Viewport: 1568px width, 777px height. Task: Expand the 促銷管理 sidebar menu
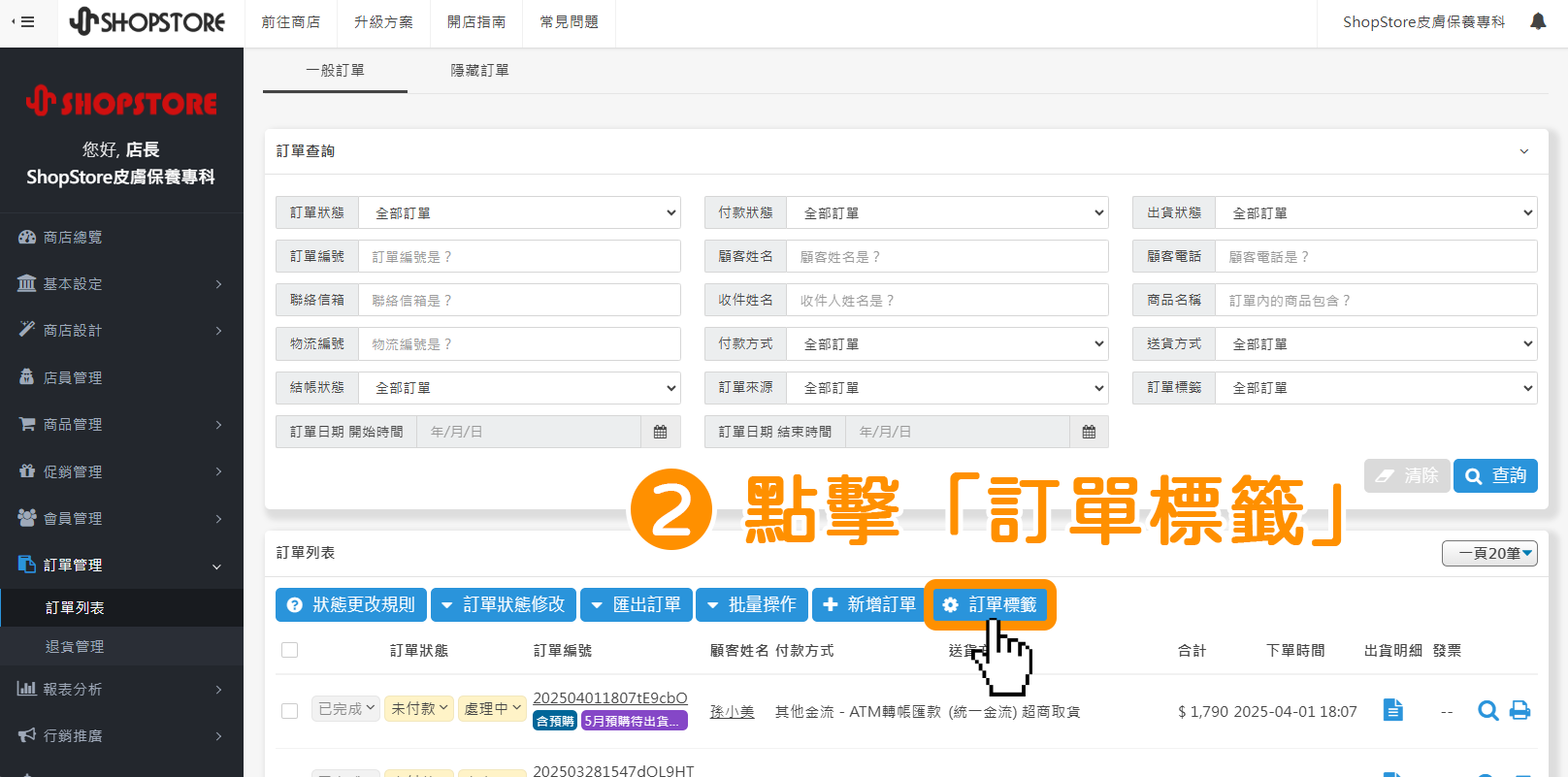[x=121, y=471]
